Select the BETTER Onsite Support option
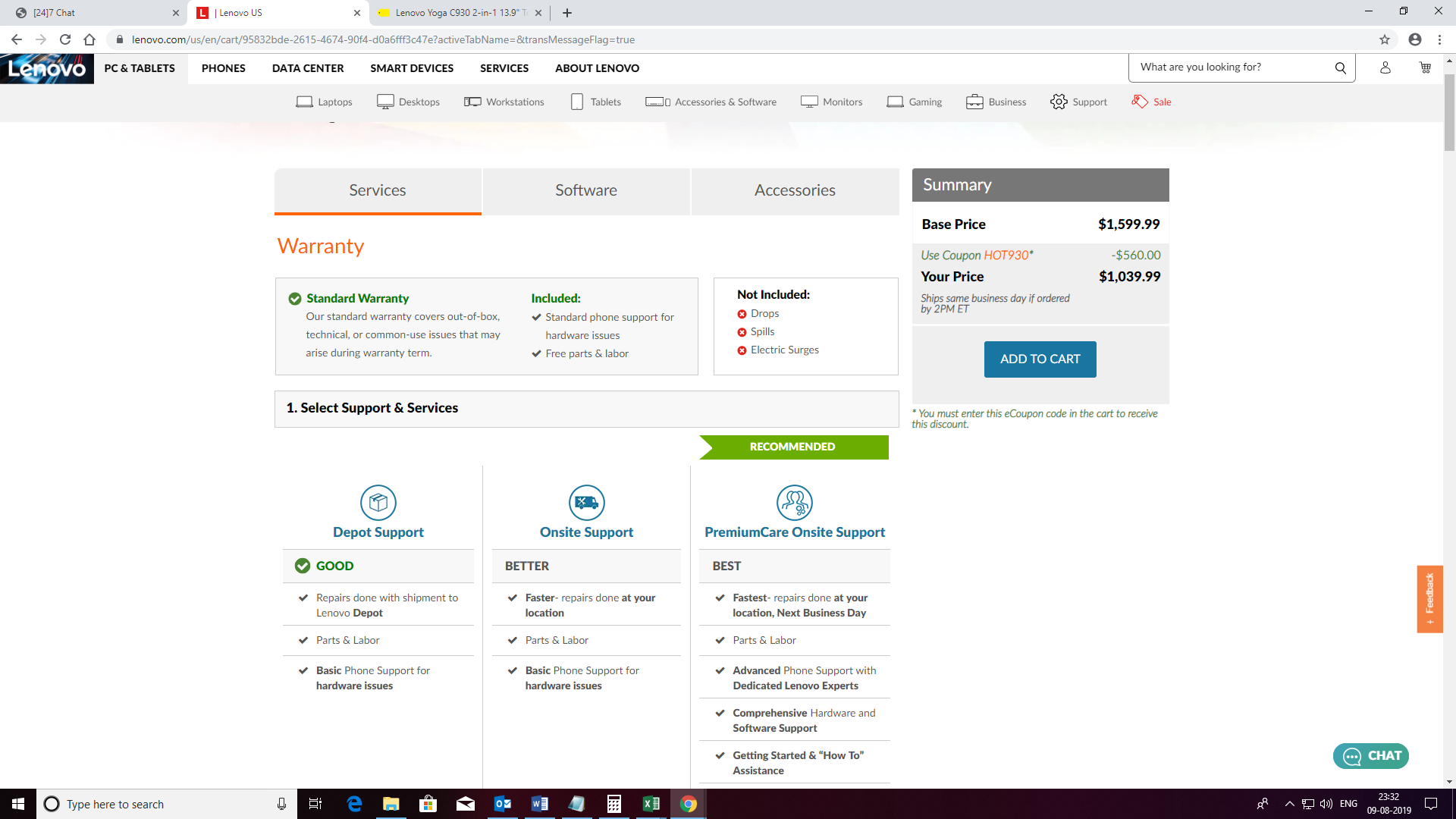 point(586,566)
